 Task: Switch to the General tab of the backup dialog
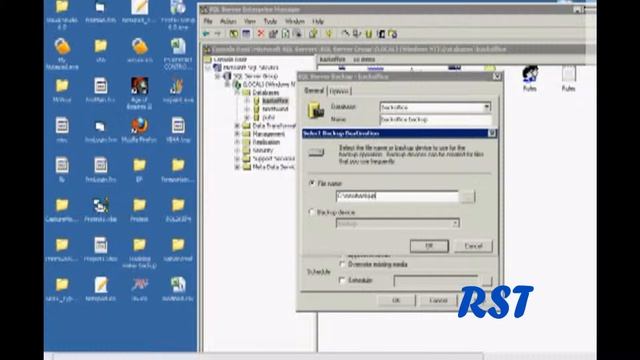pos(314,91)
